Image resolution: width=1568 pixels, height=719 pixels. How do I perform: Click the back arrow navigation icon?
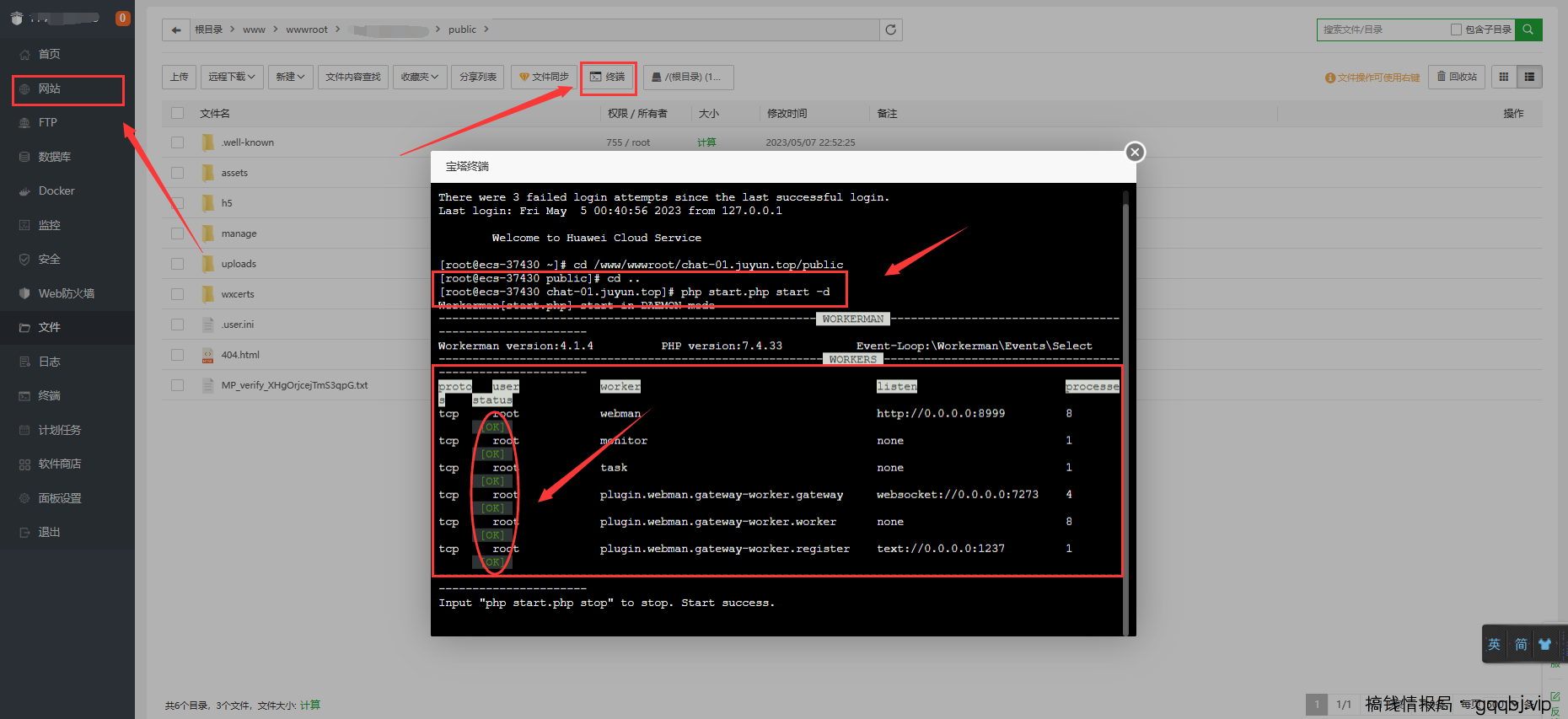(x=175, y=30)
